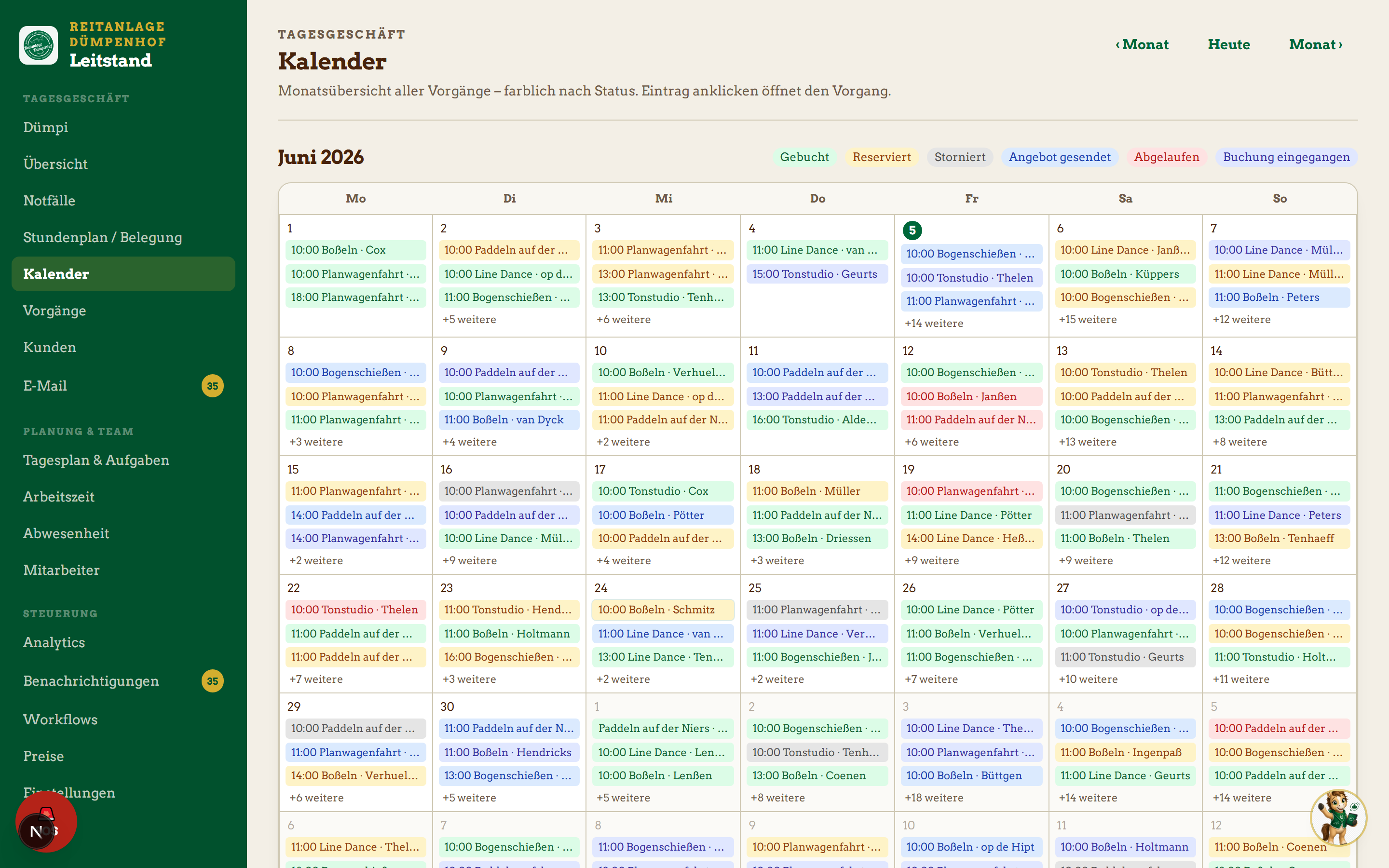
Task: Open Übersicht in the sidebar
Action: 123,163
